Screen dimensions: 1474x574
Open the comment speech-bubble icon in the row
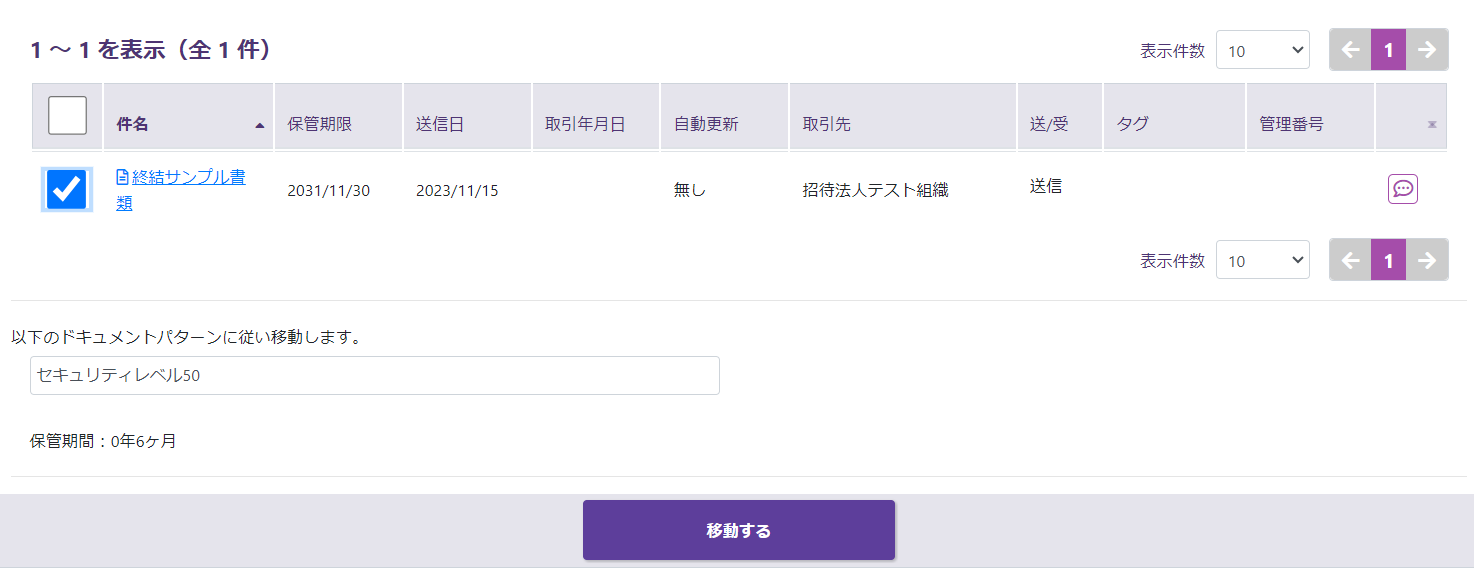tap(1402, 189)
